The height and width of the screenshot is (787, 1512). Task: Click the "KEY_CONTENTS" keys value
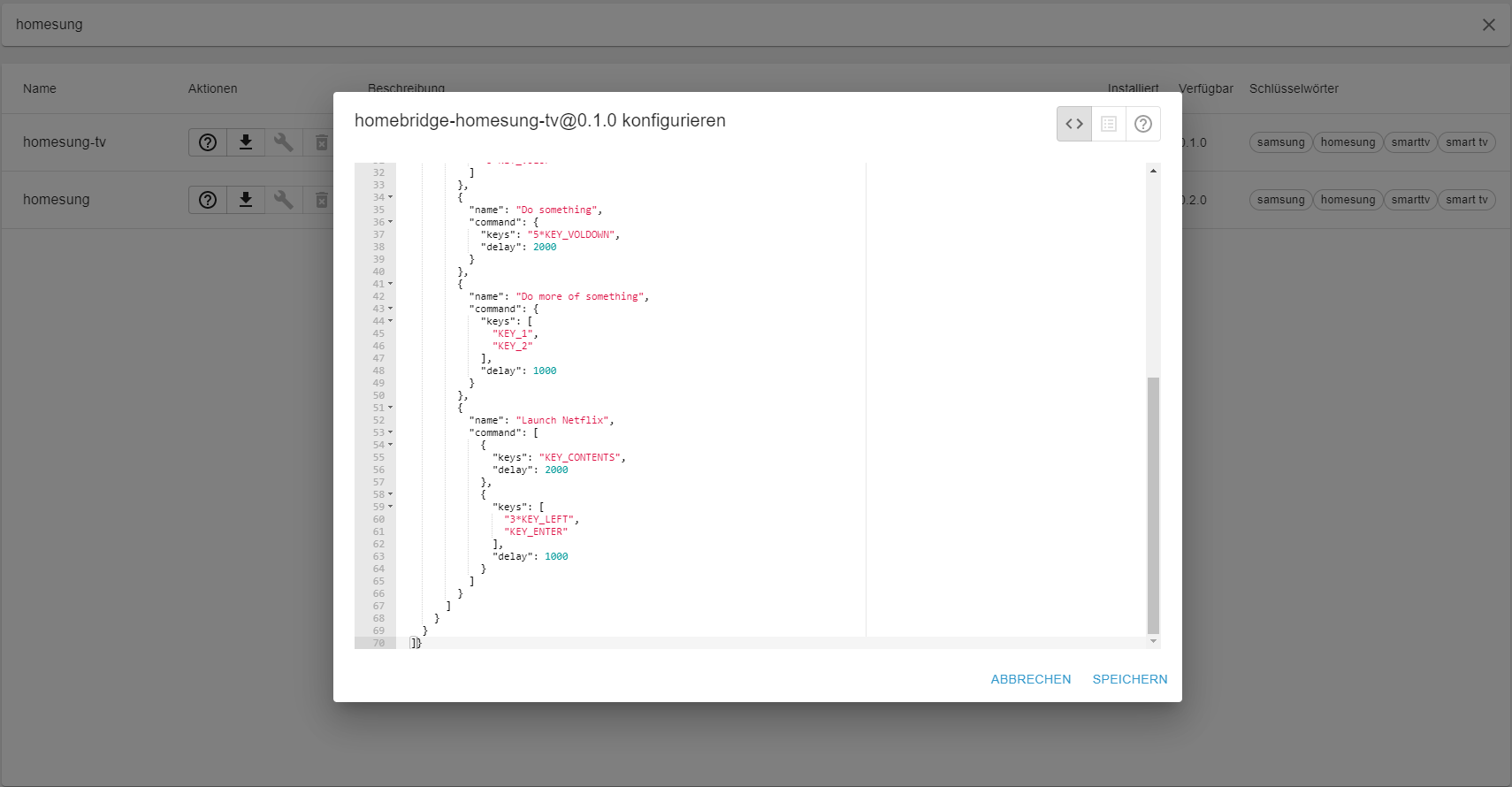point(580,458)
